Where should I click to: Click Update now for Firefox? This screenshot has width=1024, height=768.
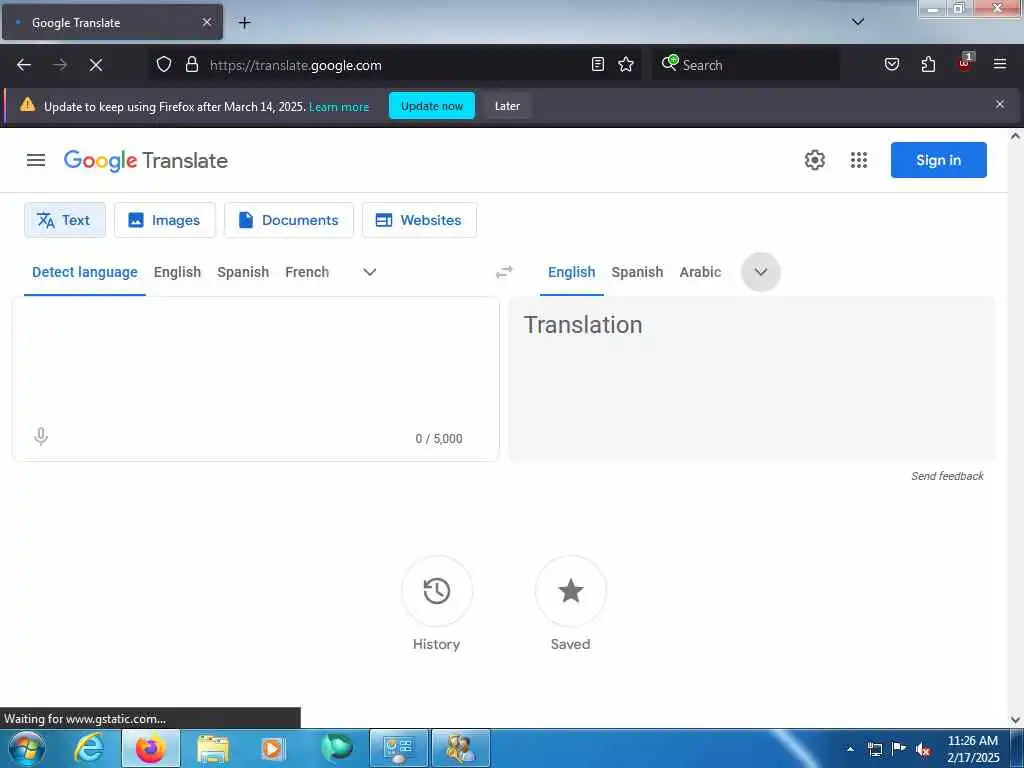432,106
